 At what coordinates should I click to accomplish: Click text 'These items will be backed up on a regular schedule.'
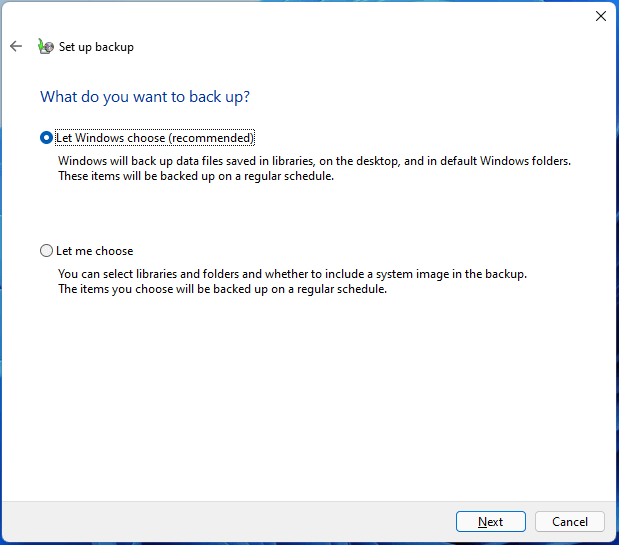196,176
